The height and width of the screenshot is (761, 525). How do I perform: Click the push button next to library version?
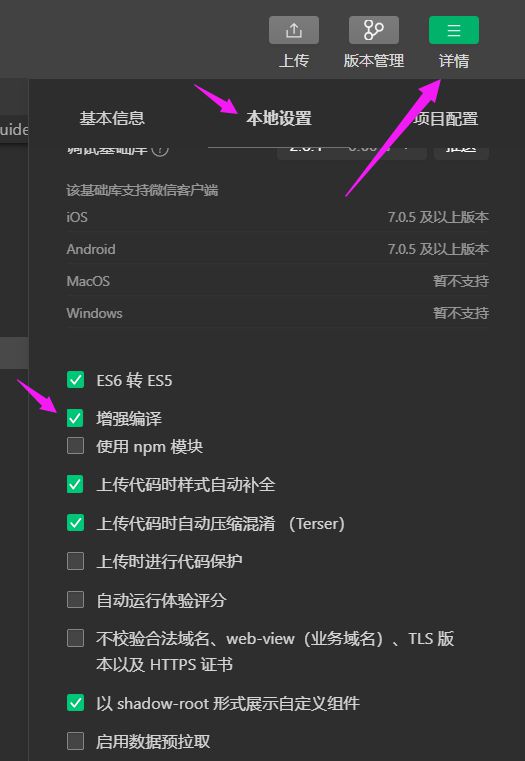click(461, 149)
